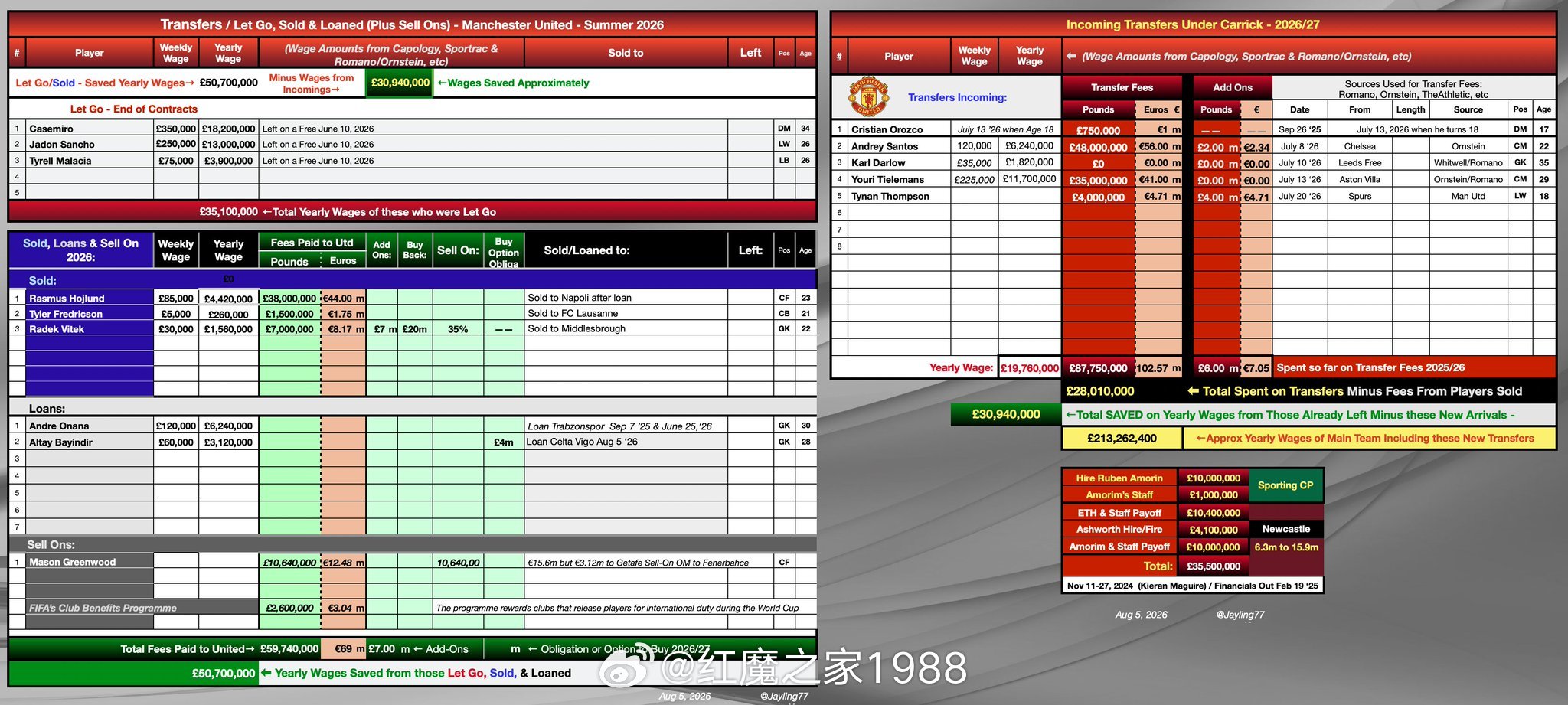Viewport: 1568px width, 705px height.
Task: Click the Add Ons column header
Action: (1233, 87)
